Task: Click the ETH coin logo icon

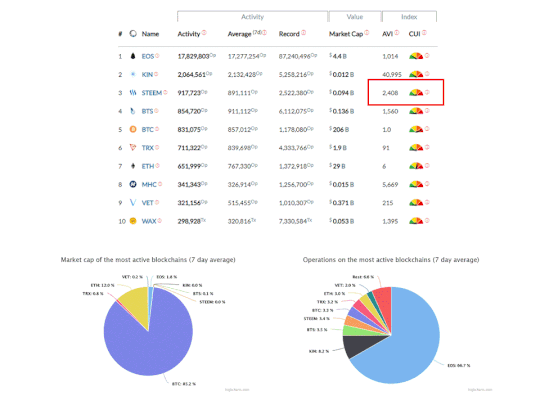Action: tap(133, 166)
